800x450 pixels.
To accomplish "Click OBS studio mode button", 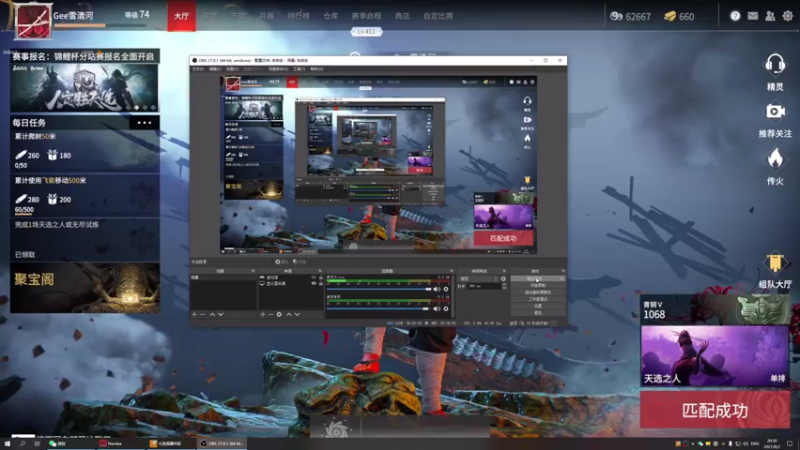I will coord(538,299).
